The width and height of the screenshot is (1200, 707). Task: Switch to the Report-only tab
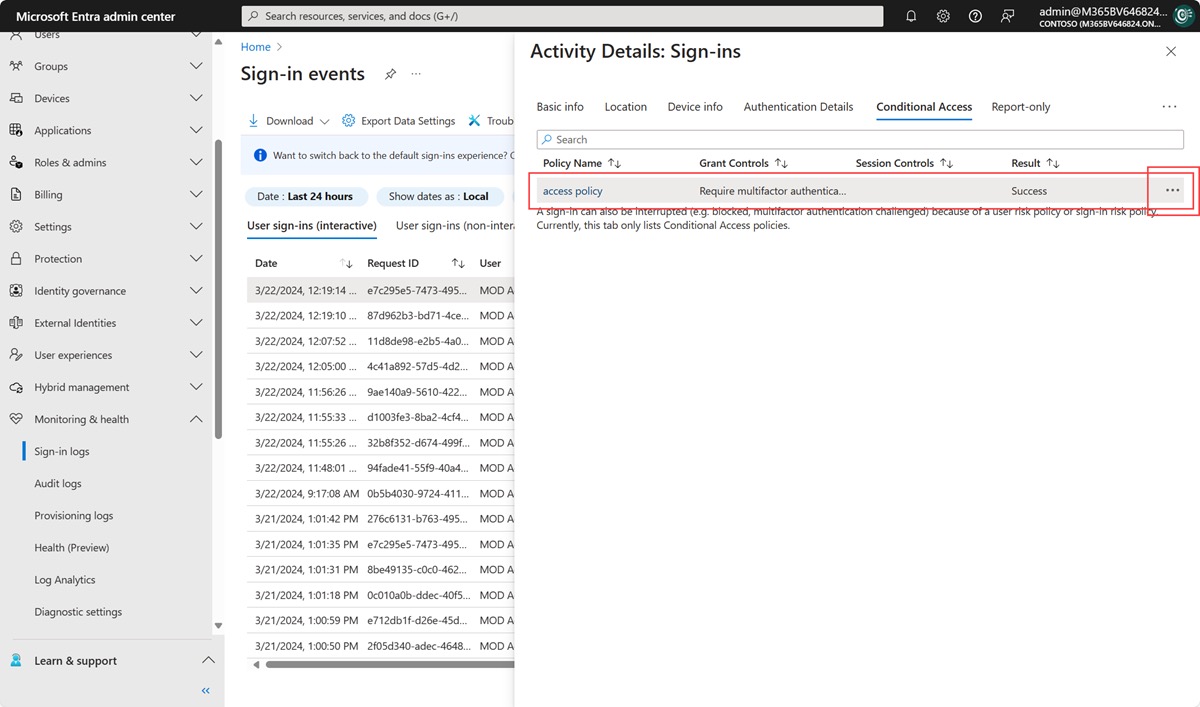[1021, 107]
